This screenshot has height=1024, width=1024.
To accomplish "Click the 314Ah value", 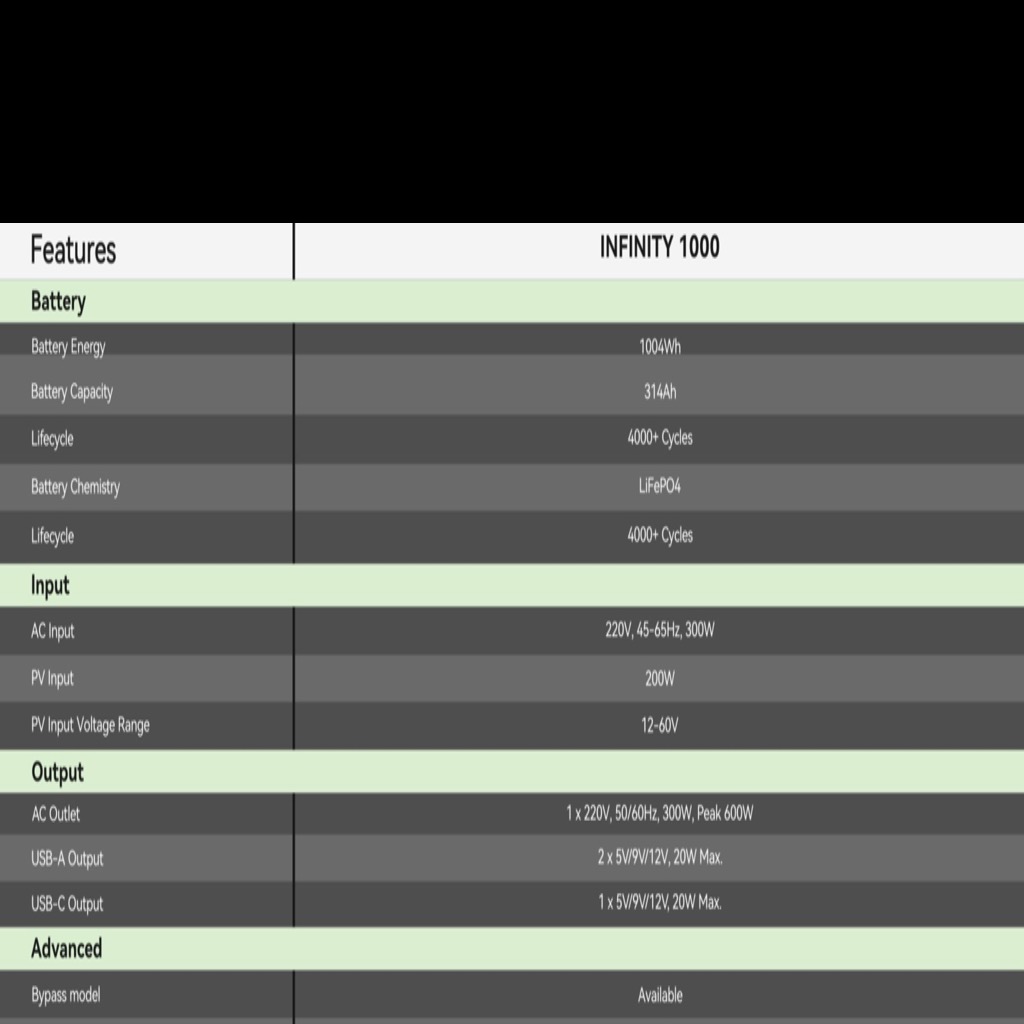I will (x=660, y=392).
